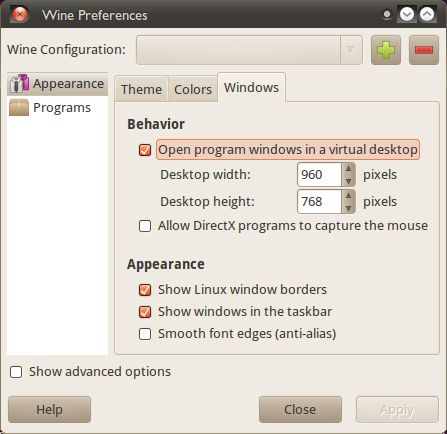The width and height of the screenshot is (447, 434).
Task: Click the maximize up-arrow title bar icon
Action: [x=427, y=14]
